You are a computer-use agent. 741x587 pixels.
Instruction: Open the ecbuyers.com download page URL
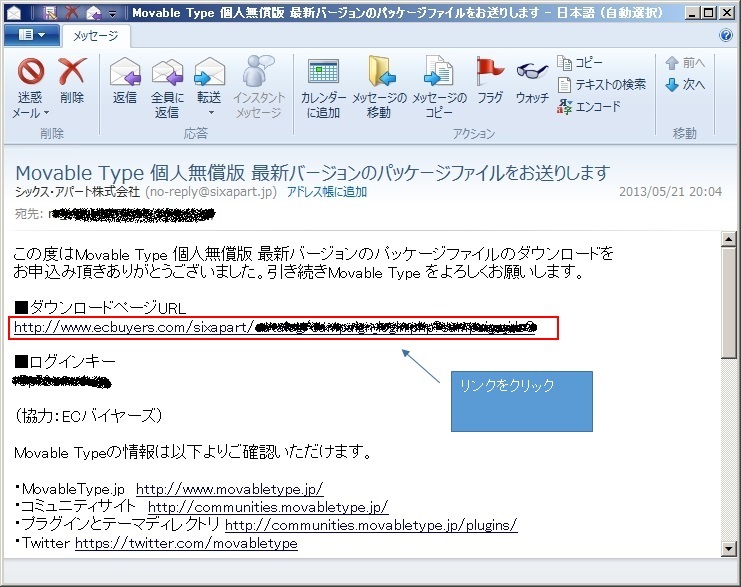coord(275,327)
